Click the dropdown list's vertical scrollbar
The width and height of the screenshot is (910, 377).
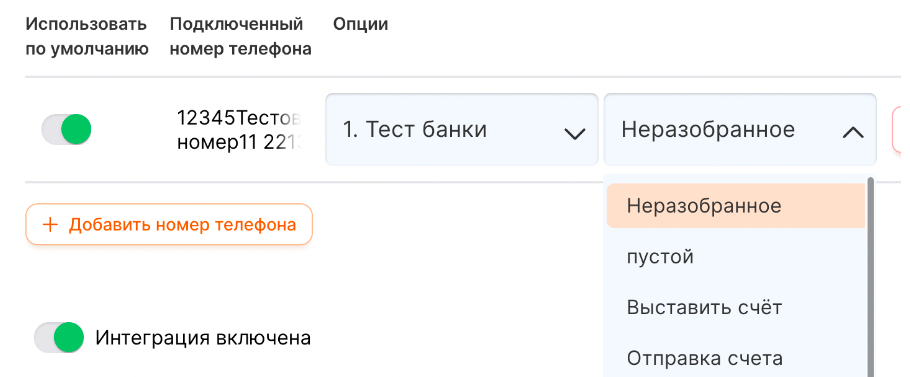[870, 277]
